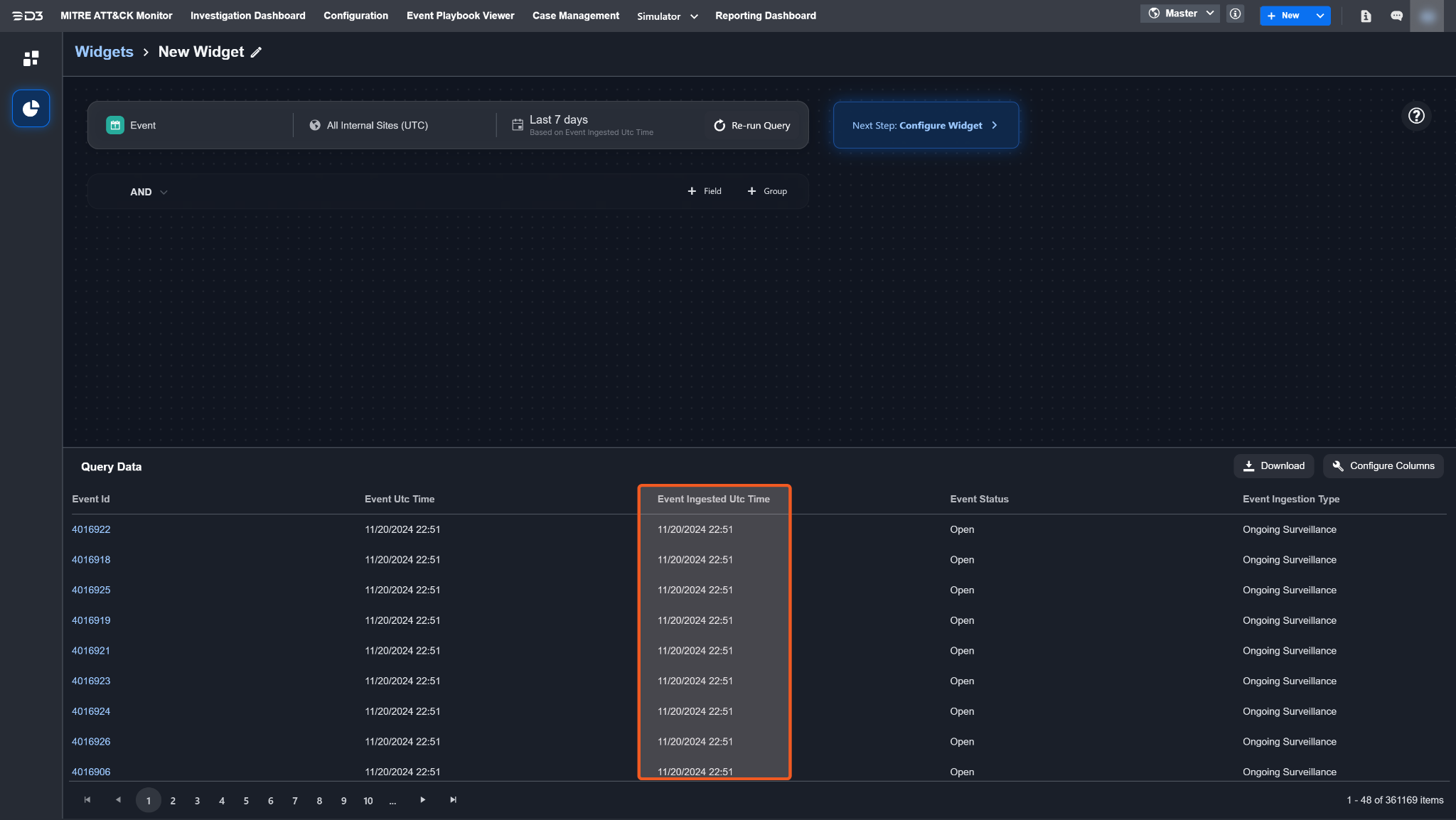Open the Reporting Dashboard menu item

coord(765,16)
